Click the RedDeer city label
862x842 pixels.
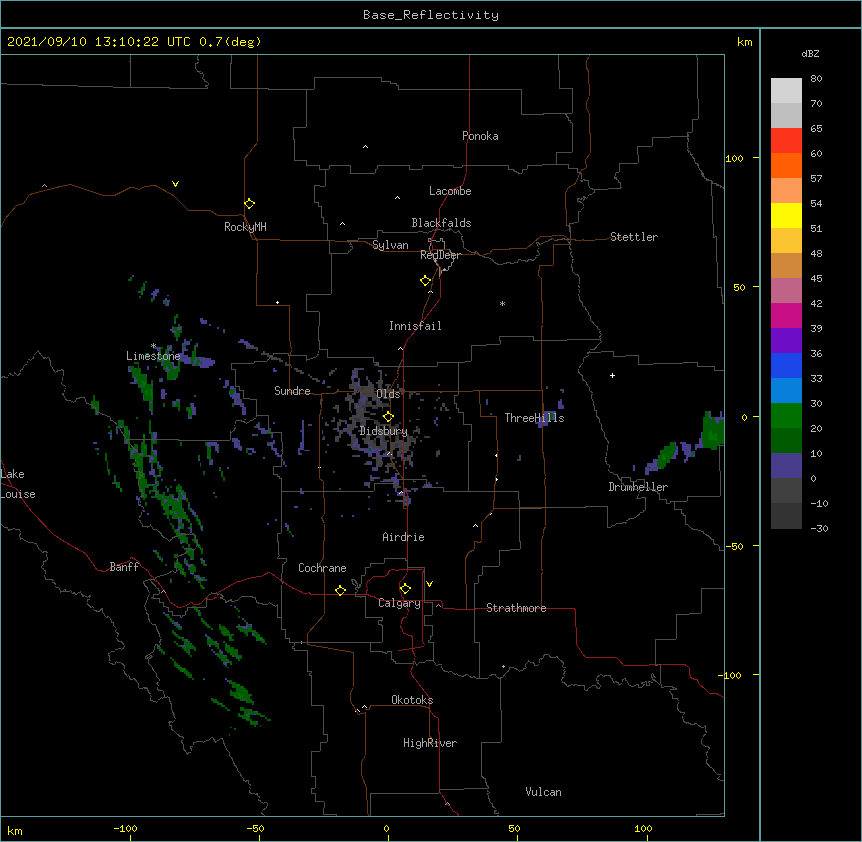tap(440, 255)
